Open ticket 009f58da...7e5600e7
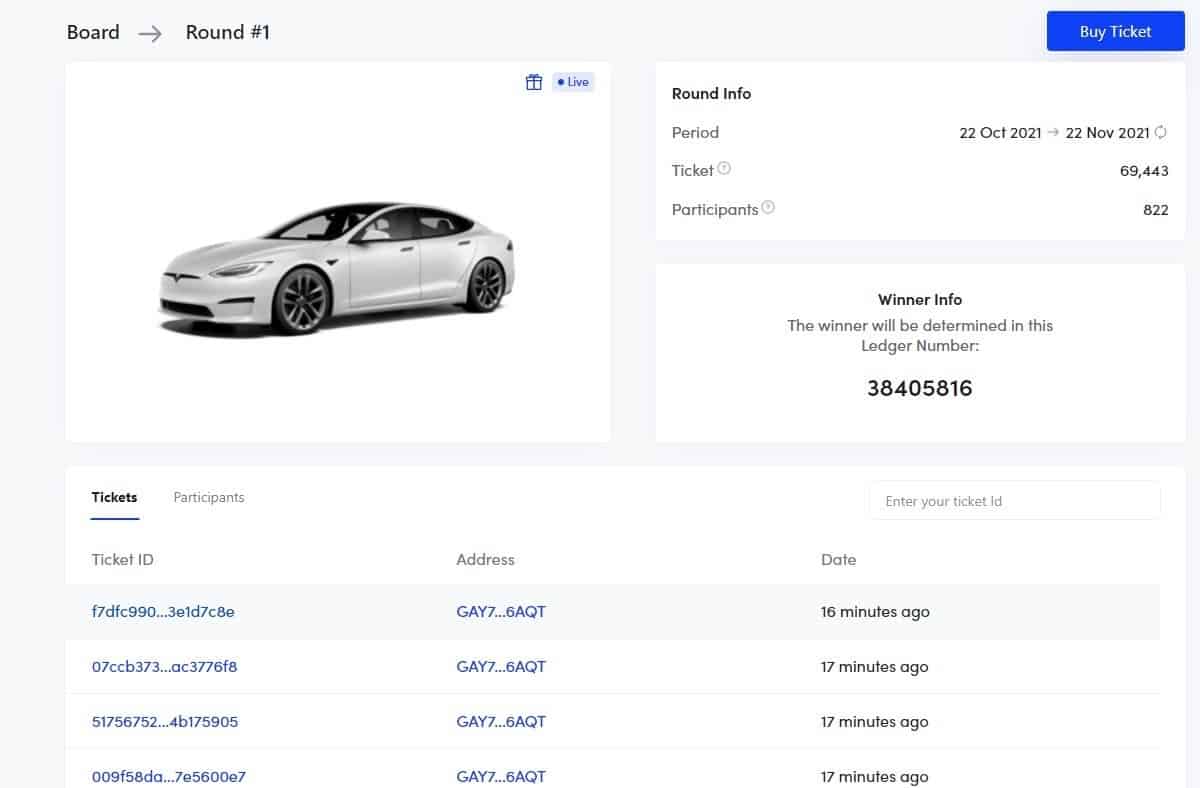The height and width of the screenshot is (788, 1200). click(x=168, y=776)
